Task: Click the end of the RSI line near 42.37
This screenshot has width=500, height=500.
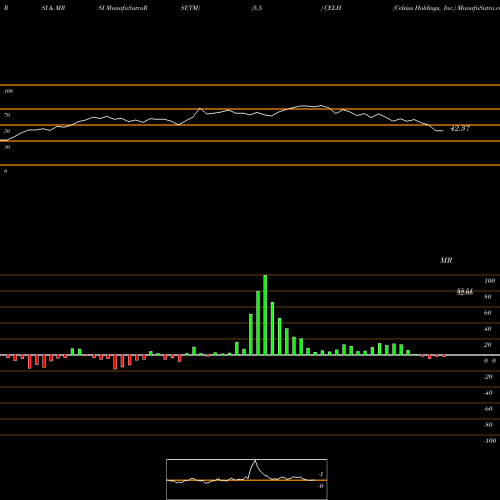Action: (x=442, y=131)
